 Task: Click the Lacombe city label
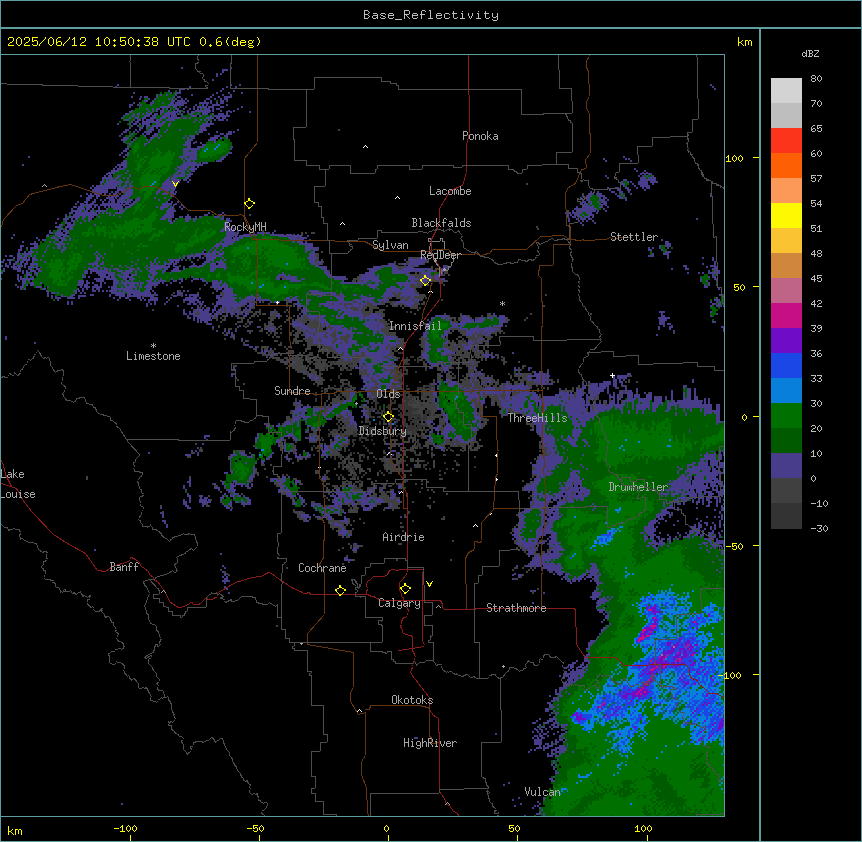(x=450, y=191)
